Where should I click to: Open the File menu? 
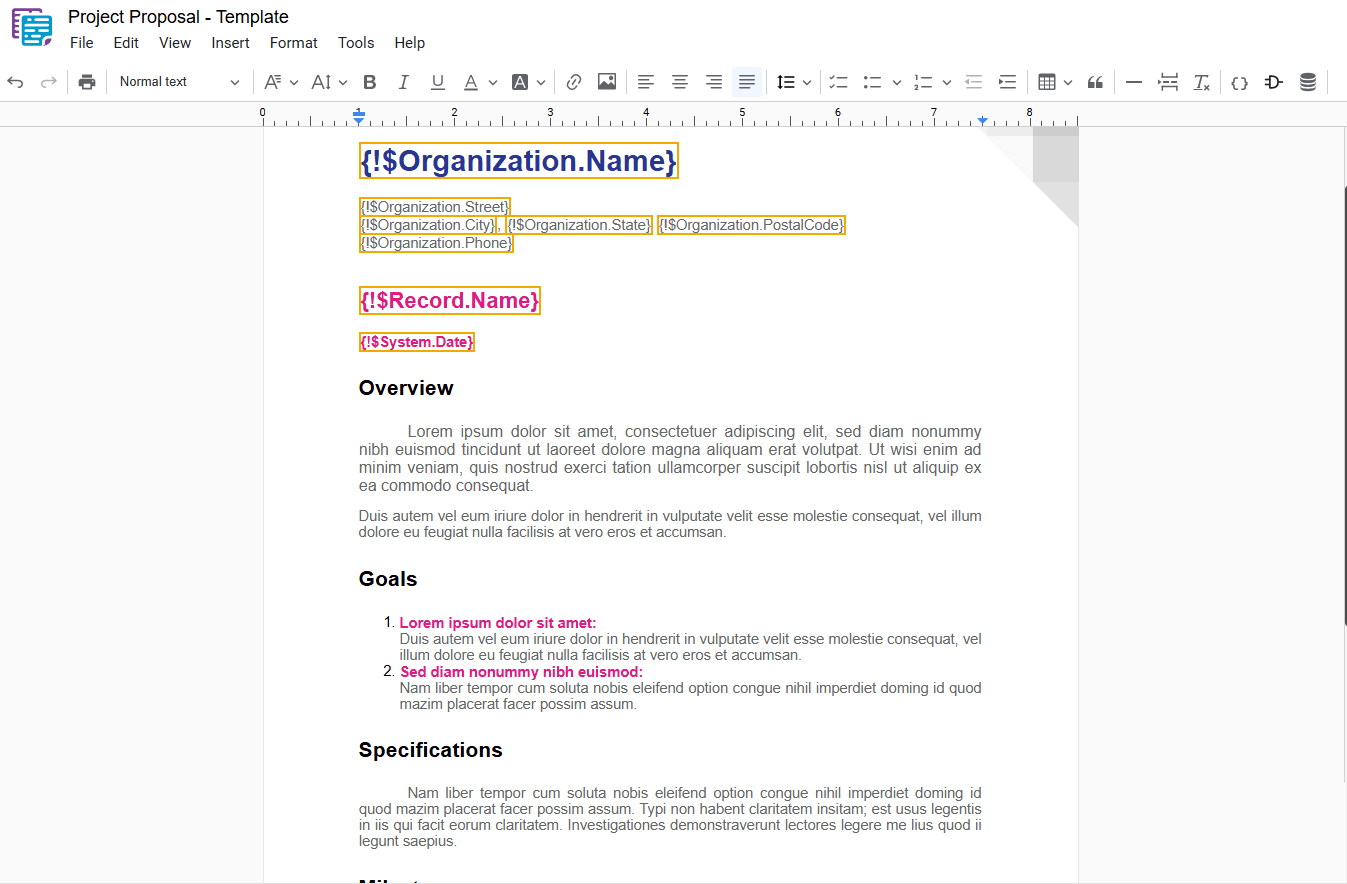click(x=82, y=43)
